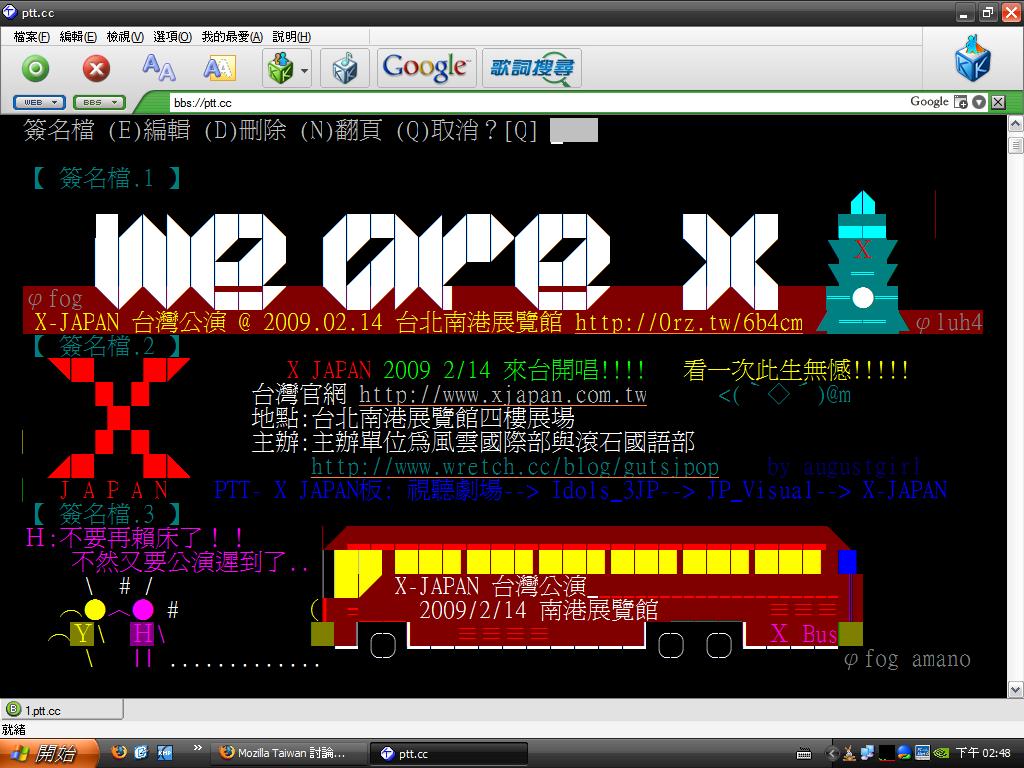1024x768 pixels.
Task: Click the Google search label in address bar
Action: click(x=929, y=102)
